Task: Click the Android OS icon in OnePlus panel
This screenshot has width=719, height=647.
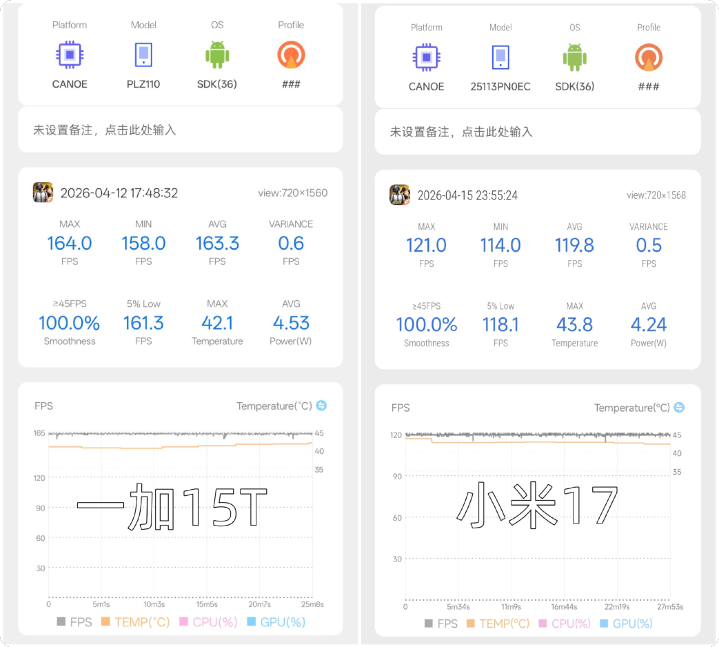Action: click(x=217, y=55)
